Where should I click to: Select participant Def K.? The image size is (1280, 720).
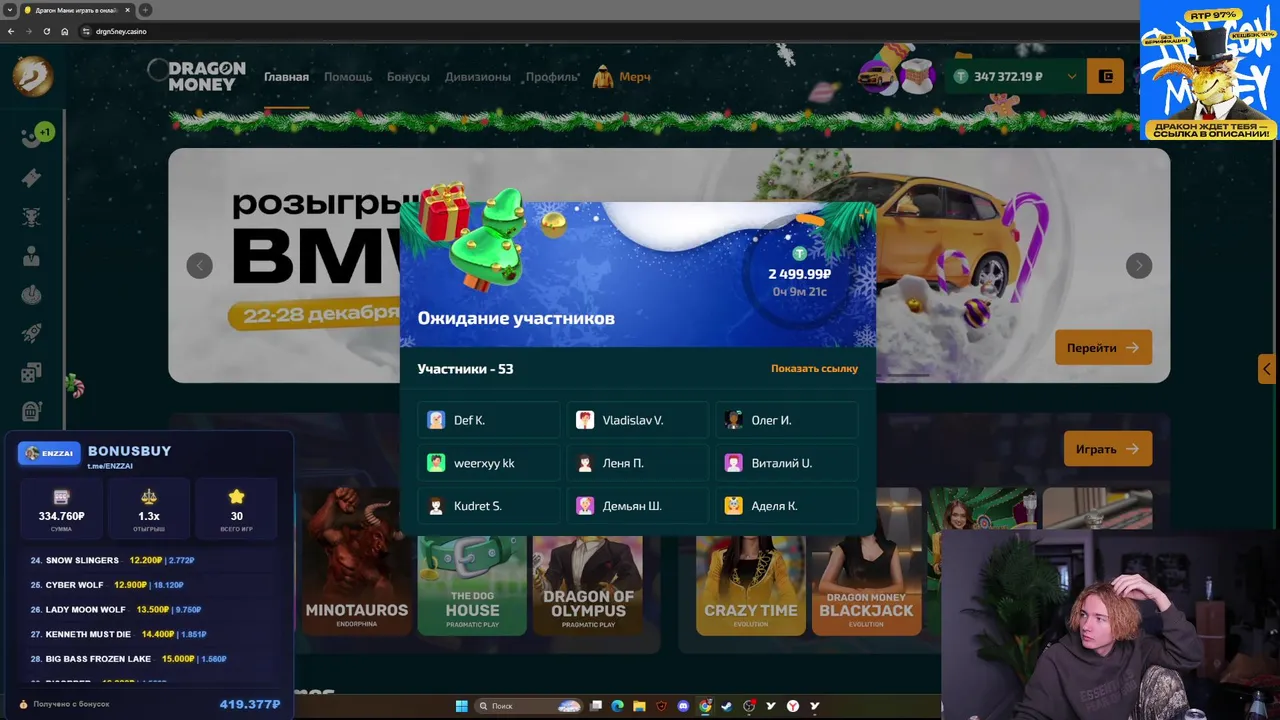[x=489, y=420]
